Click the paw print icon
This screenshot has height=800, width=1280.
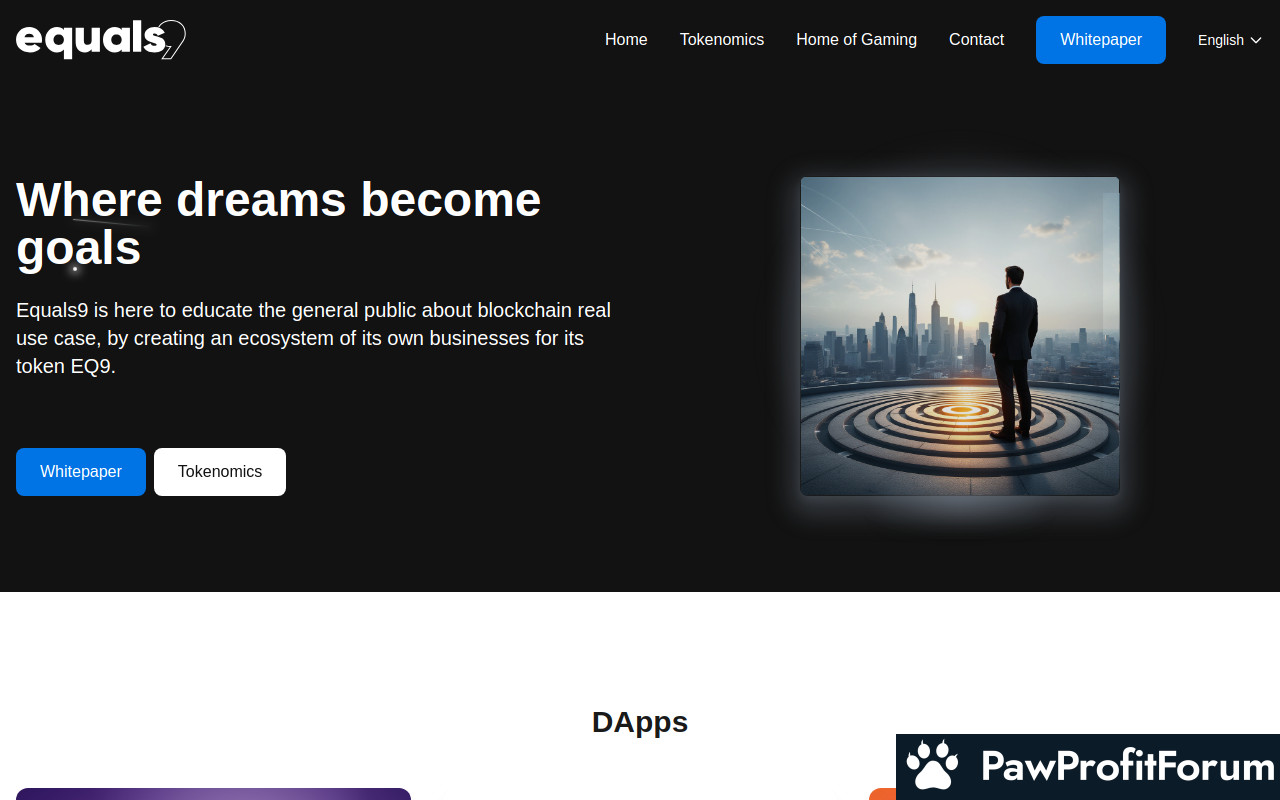[x=932, y=766]
